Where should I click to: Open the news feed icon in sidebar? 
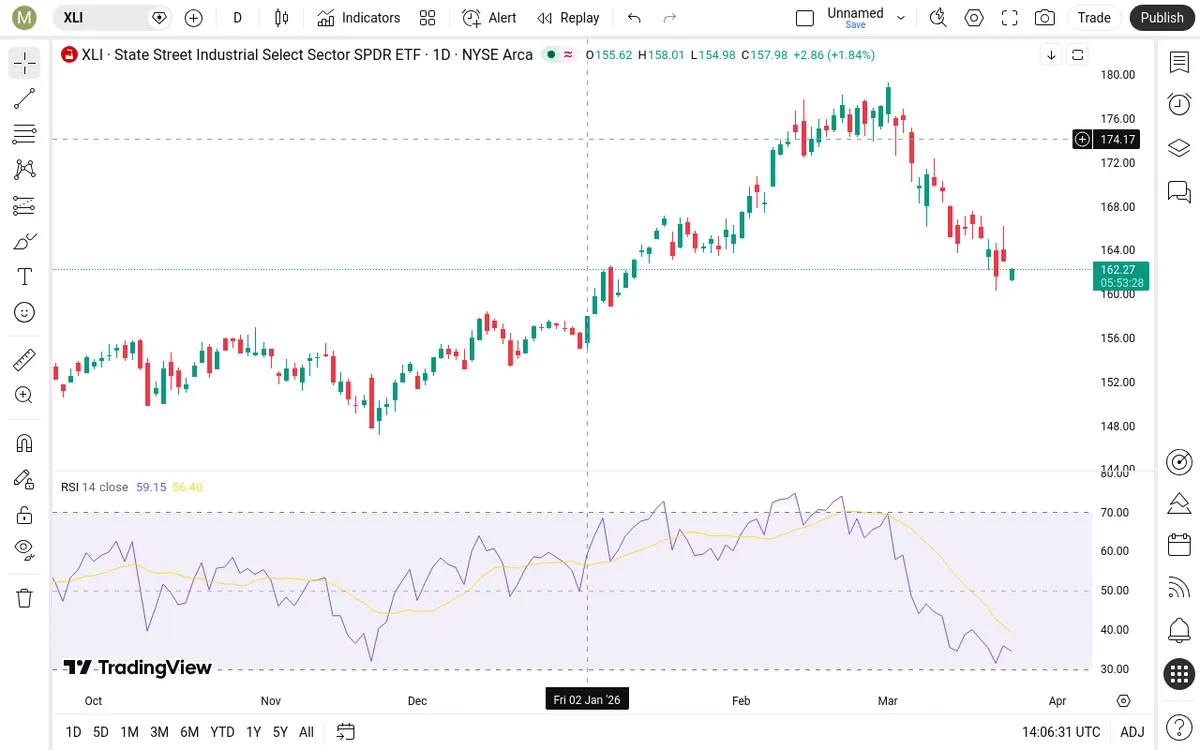pyautogui.click(x=1179, y=588)
